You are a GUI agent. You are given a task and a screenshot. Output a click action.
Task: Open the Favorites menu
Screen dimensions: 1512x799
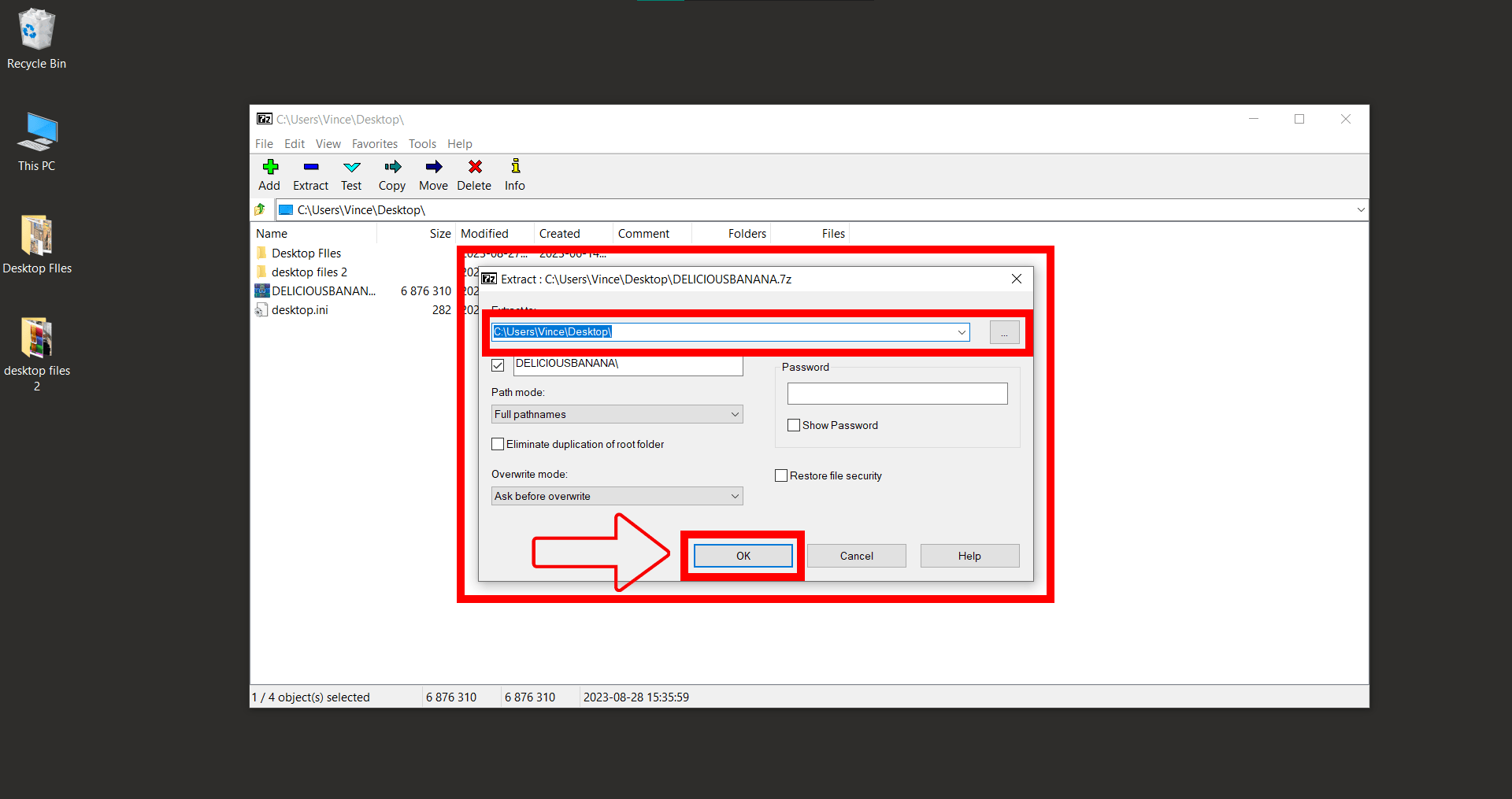tap(374, 143)
